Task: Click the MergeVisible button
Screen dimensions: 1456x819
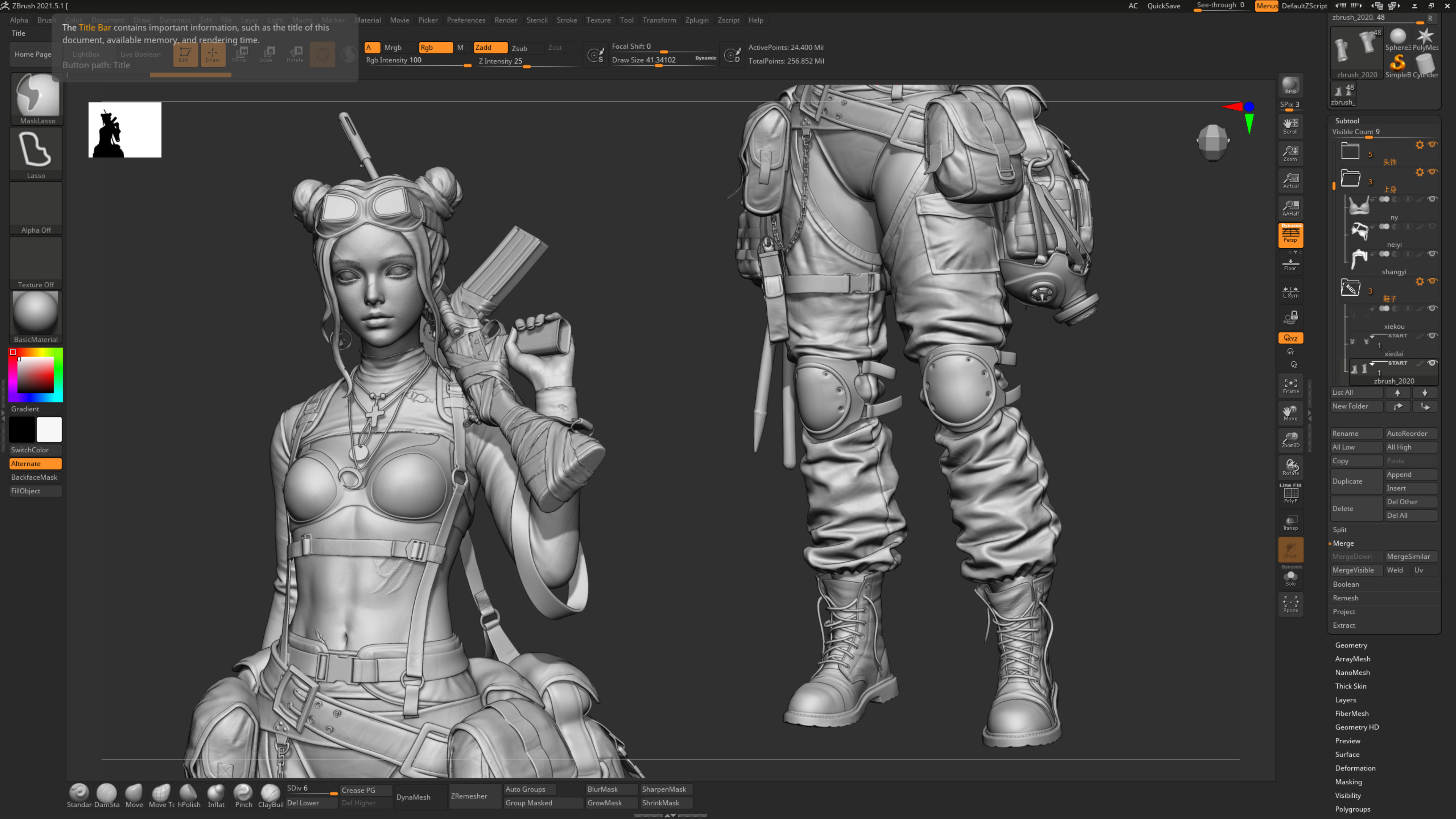Action: (1355, 570)
